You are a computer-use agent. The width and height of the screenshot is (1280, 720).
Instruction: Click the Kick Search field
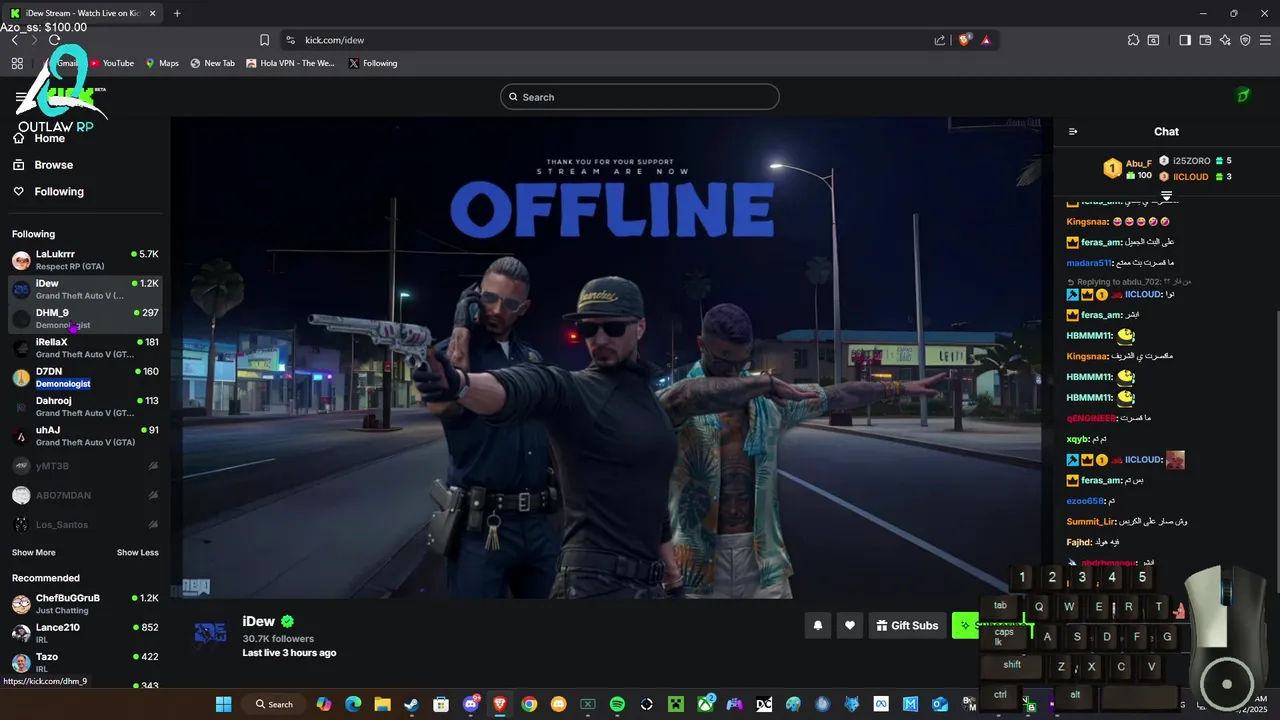640,97
